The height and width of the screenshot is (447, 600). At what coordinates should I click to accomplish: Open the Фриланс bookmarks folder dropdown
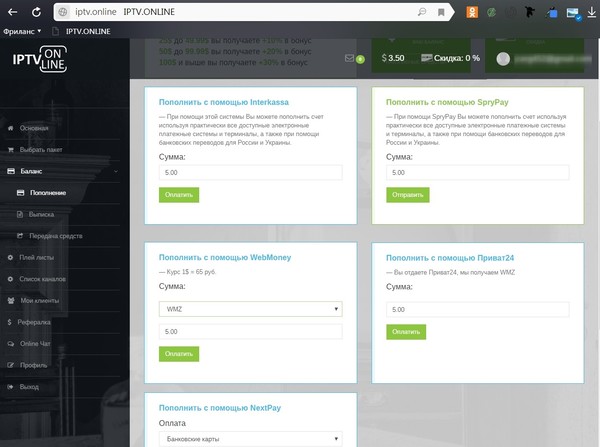pos(22,31)
